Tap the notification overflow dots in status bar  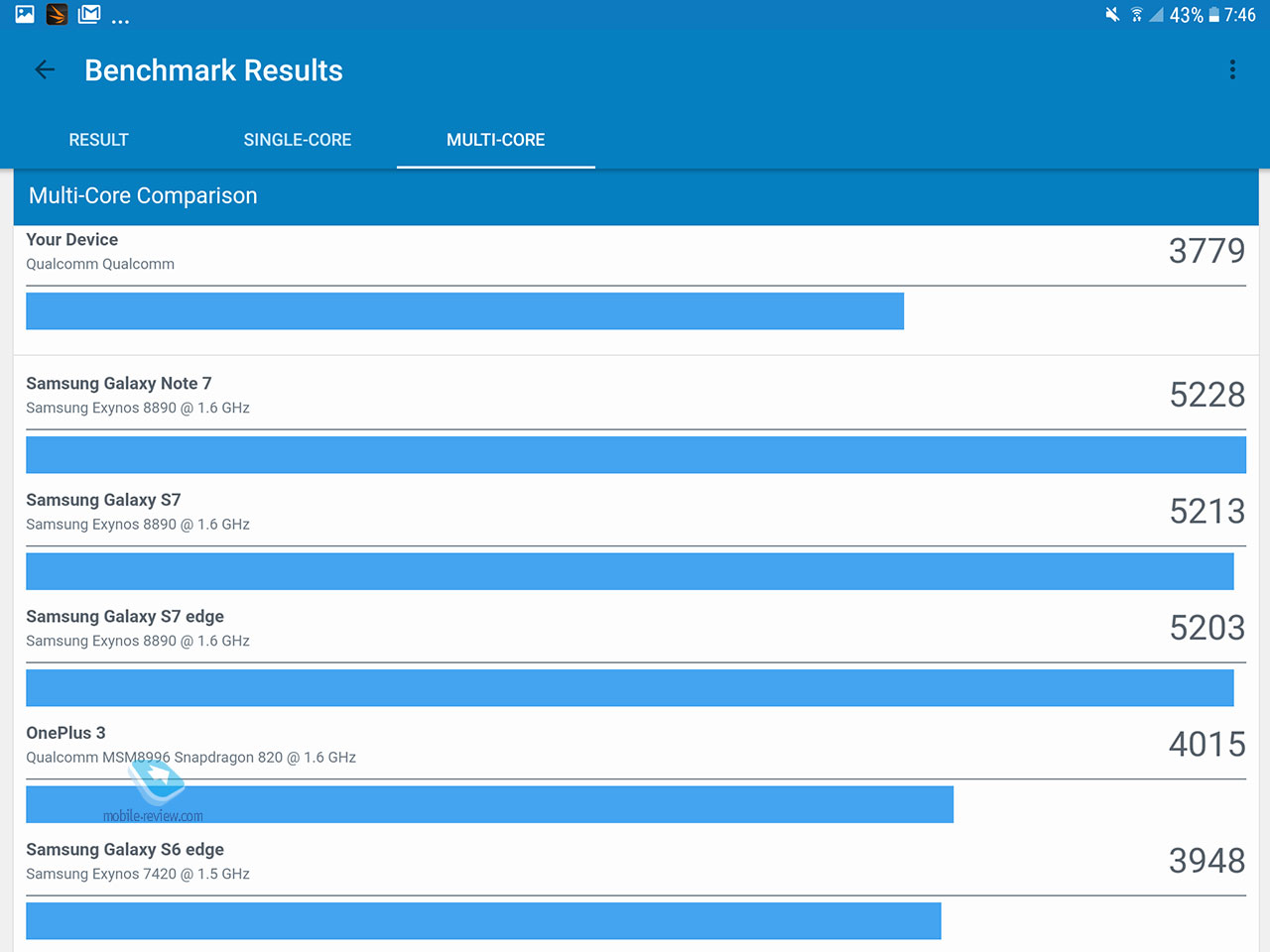pos(120,21)
